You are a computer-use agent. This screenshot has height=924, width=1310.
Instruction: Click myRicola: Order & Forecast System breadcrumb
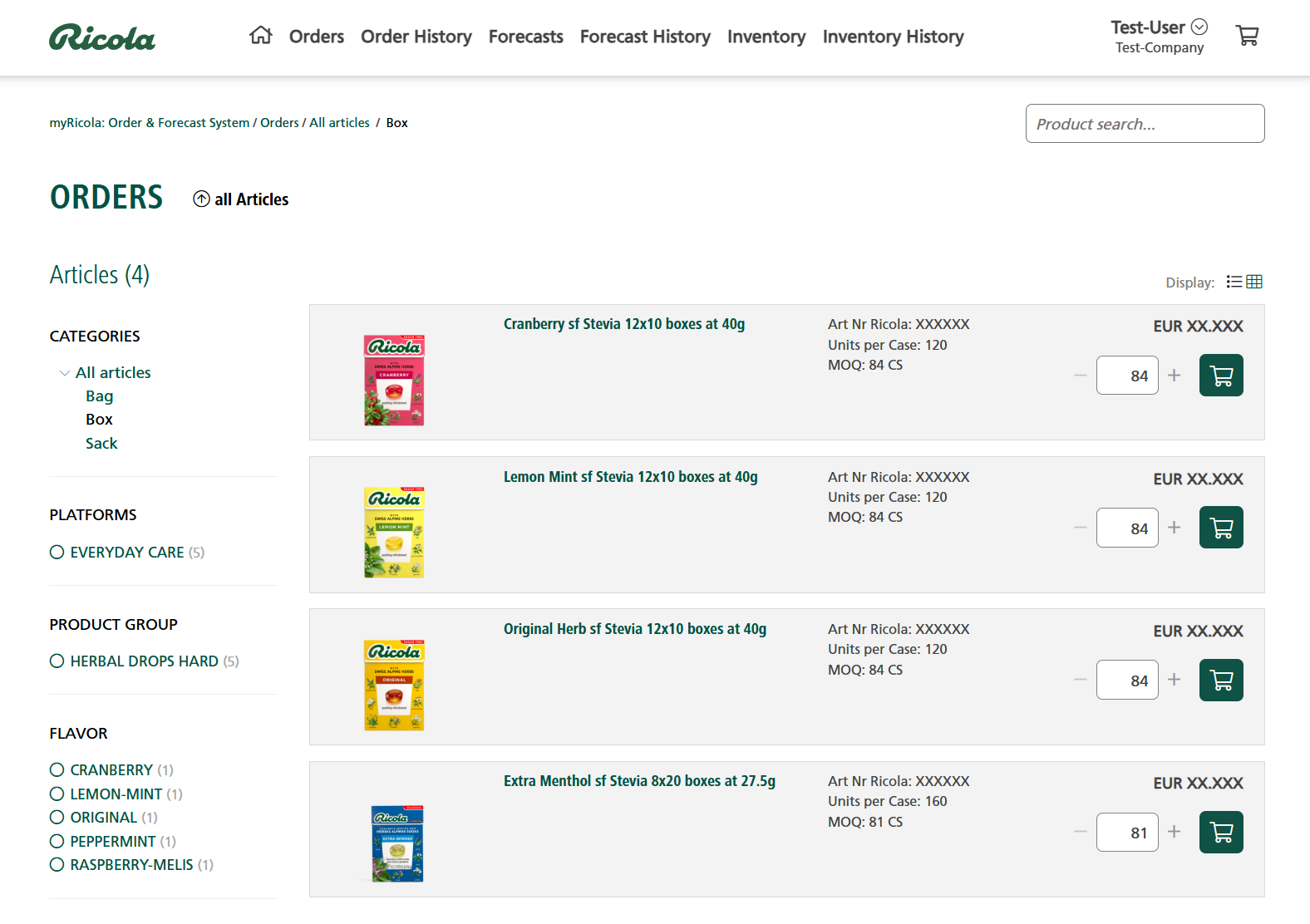[x=150, y=123]
